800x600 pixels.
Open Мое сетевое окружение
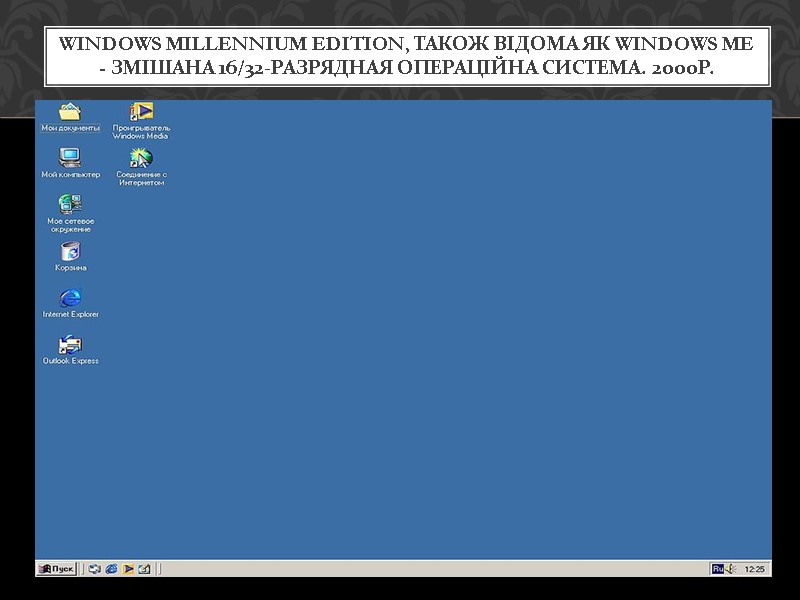pyautogui.click(x=68, y=205)
